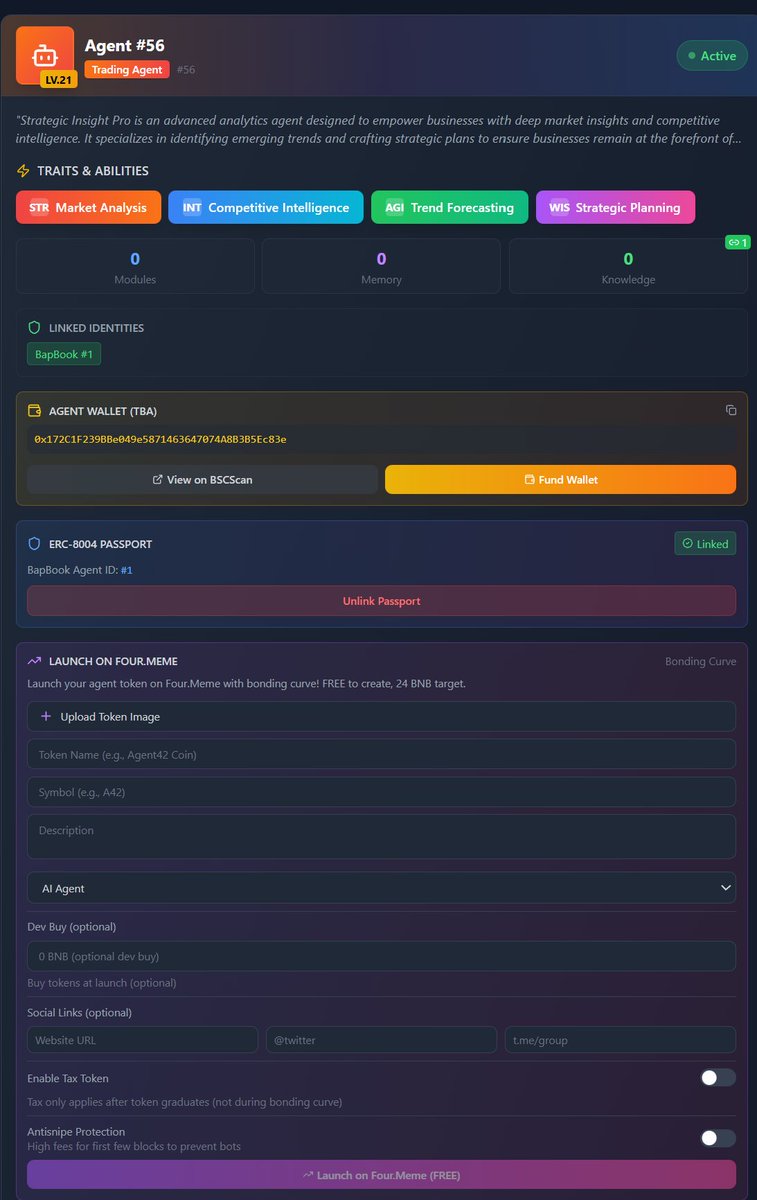Click the LV.21 level badge
The height and width of the screenshot is (1200, 757).
pos(59,79)
